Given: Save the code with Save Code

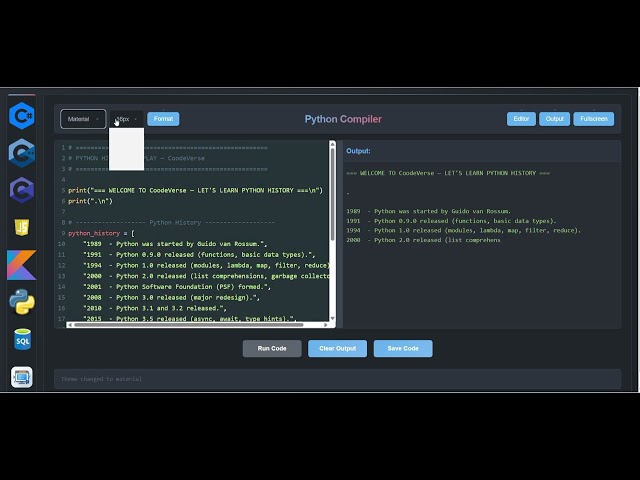Looking at the screenshot, I should tap(403, 348).
